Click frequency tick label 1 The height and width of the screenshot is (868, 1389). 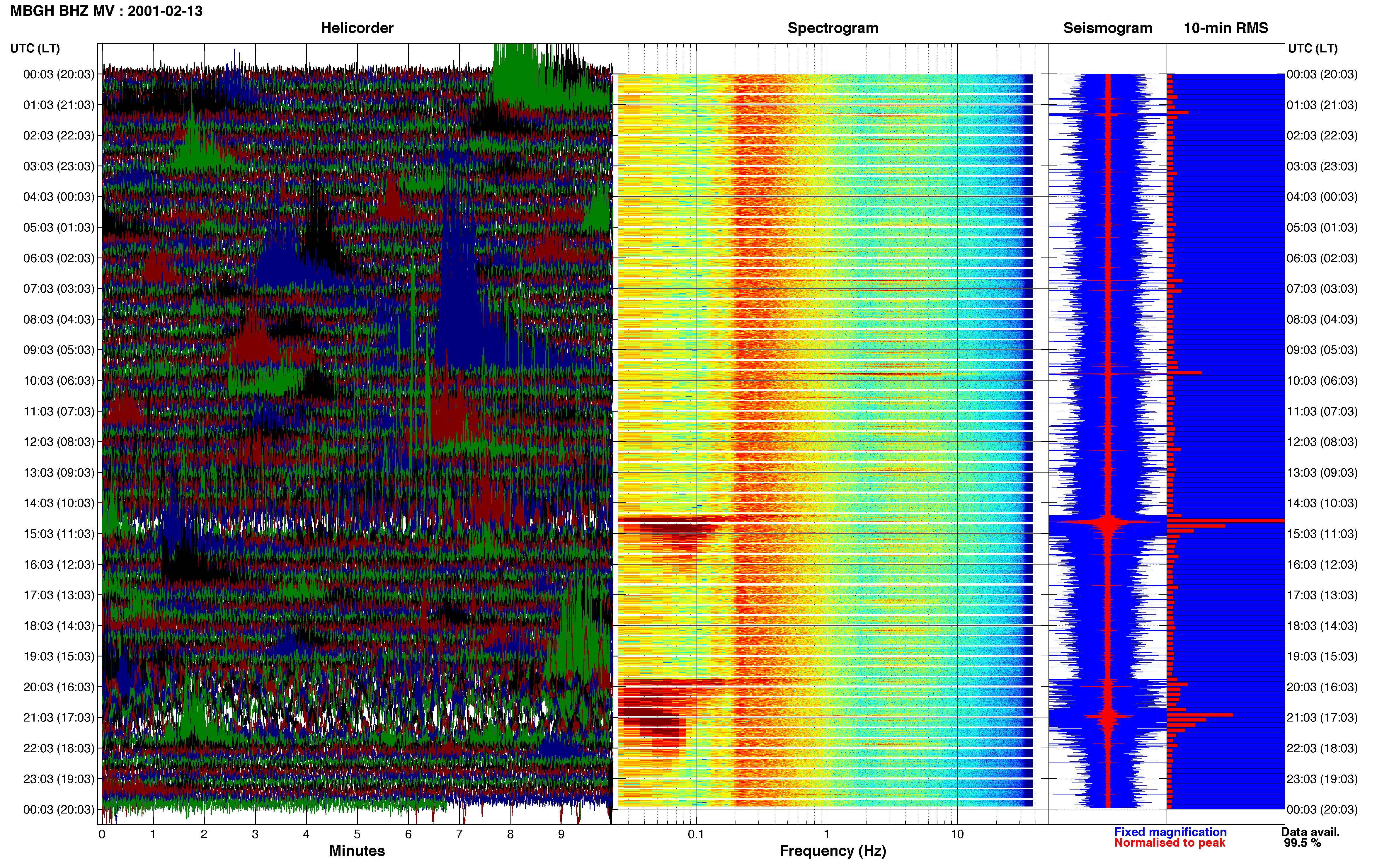coord(826,835)
